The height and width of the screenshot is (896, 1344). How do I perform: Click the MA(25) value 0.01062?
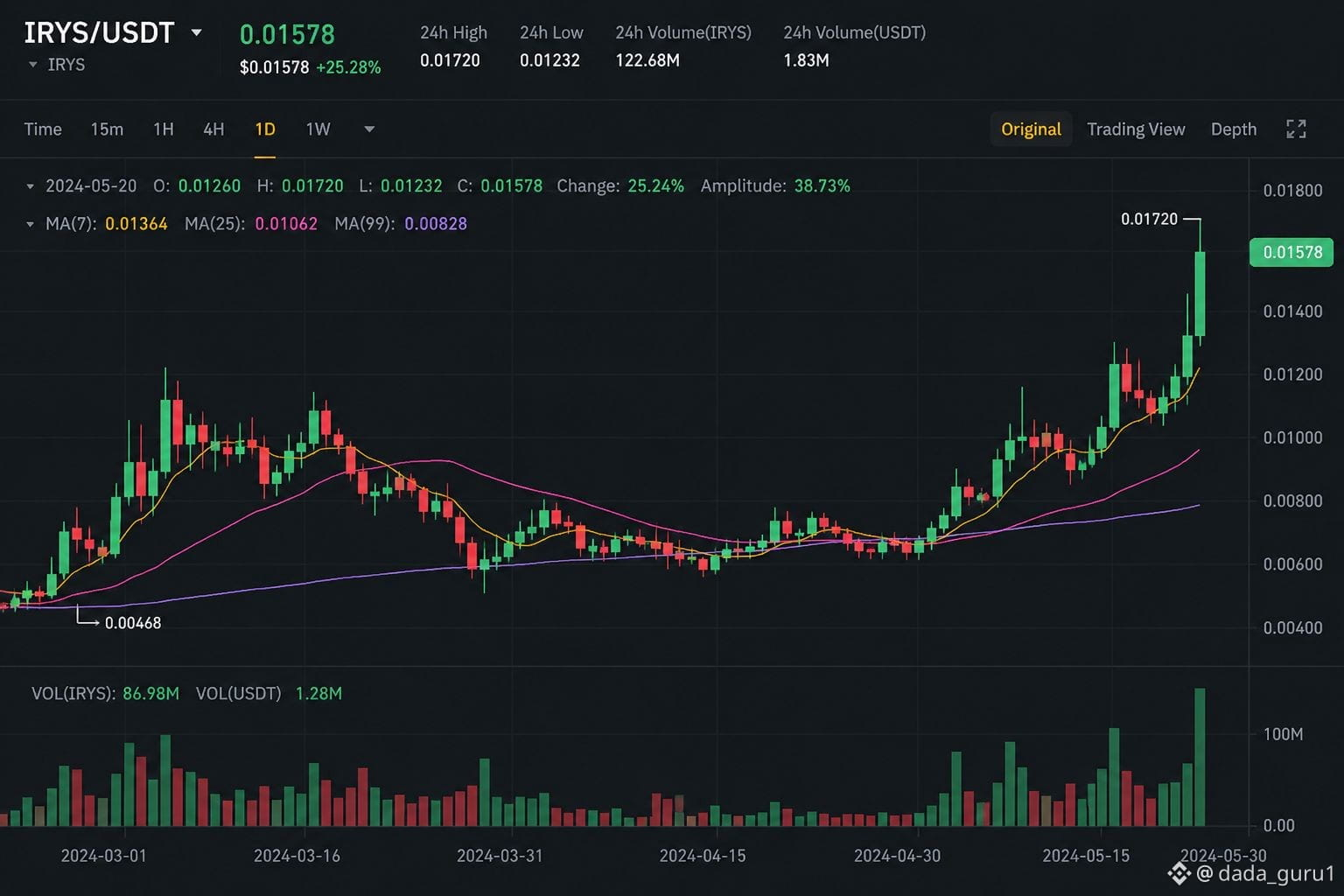[286, 224]
